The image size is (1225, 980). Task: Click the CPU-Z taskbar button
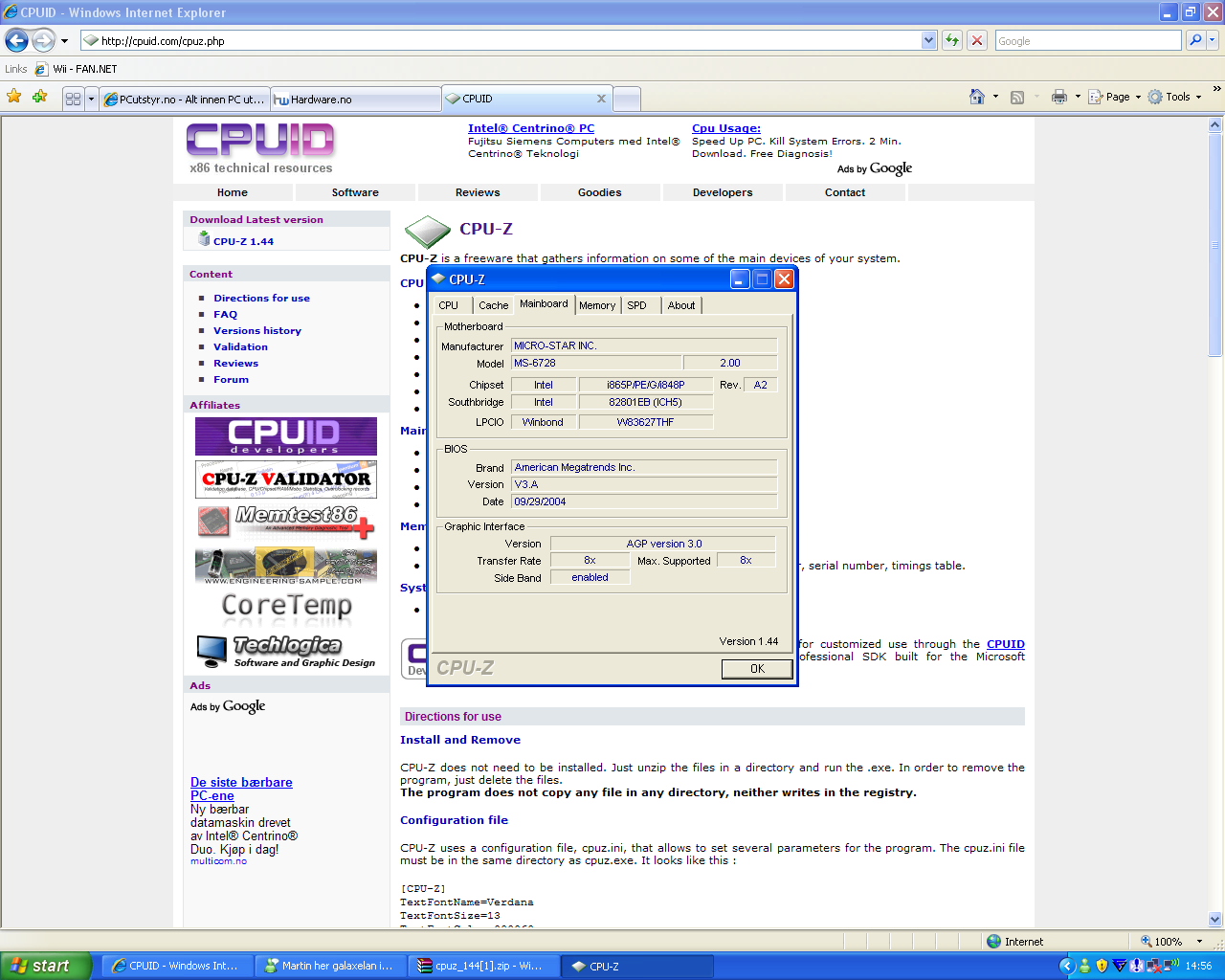pyautogui.click(x=636, y=966)
